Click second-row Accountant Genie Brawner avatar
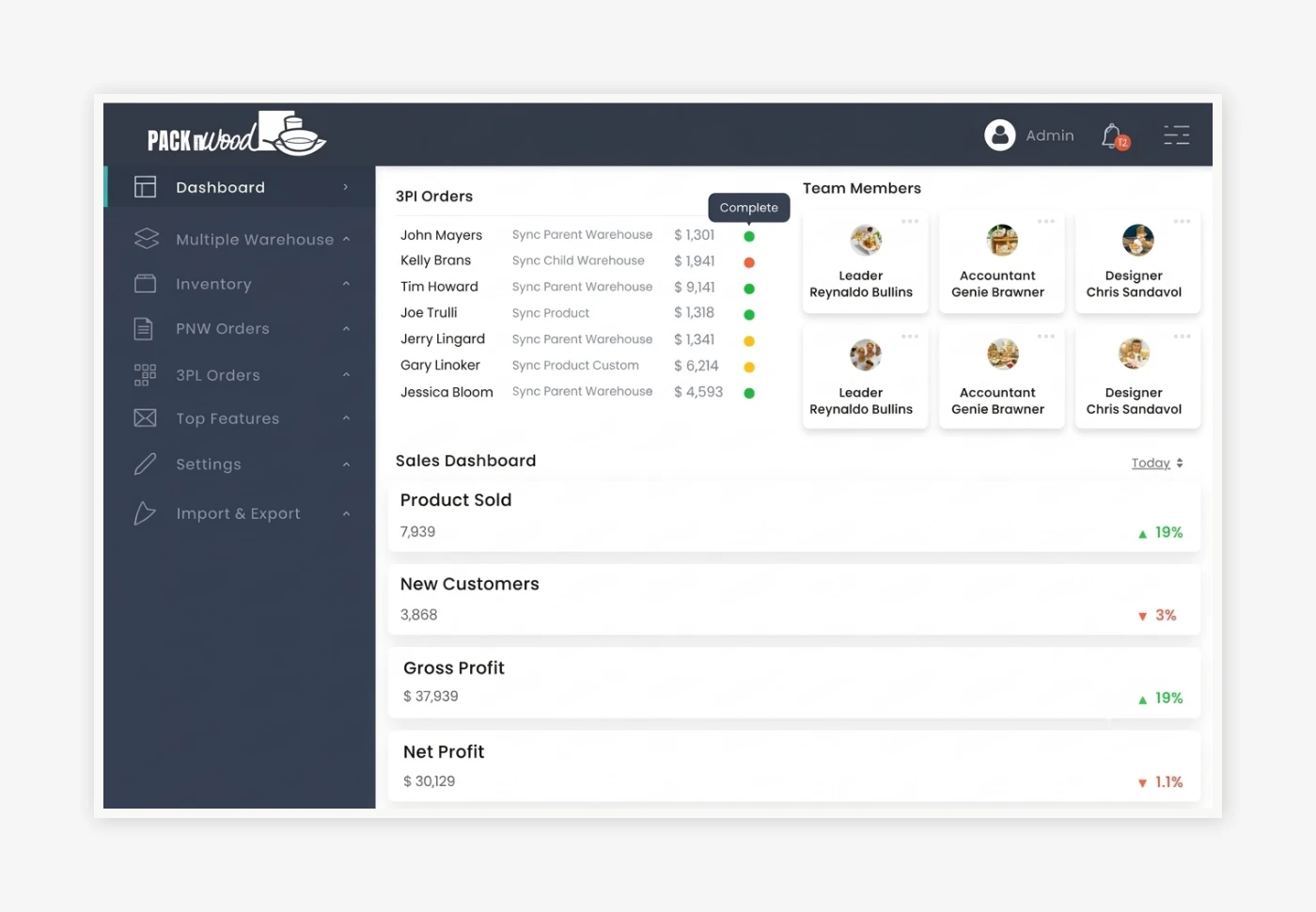The height and width of the screenshot is (912, 1316). click(1002, 355)
